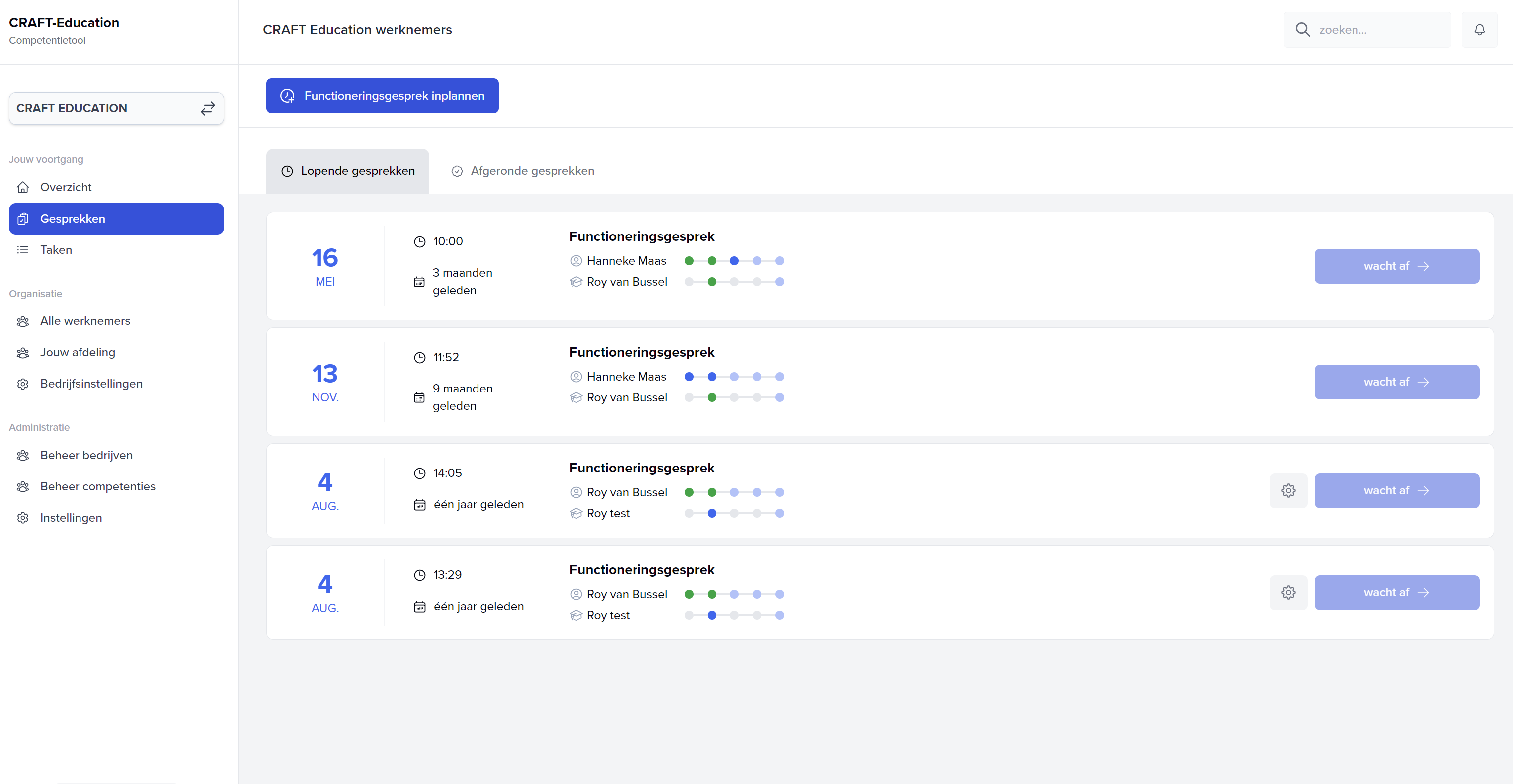
Task: Click the gear icon beside Bedrijfsinstellingen
Action: click(23, 384)
